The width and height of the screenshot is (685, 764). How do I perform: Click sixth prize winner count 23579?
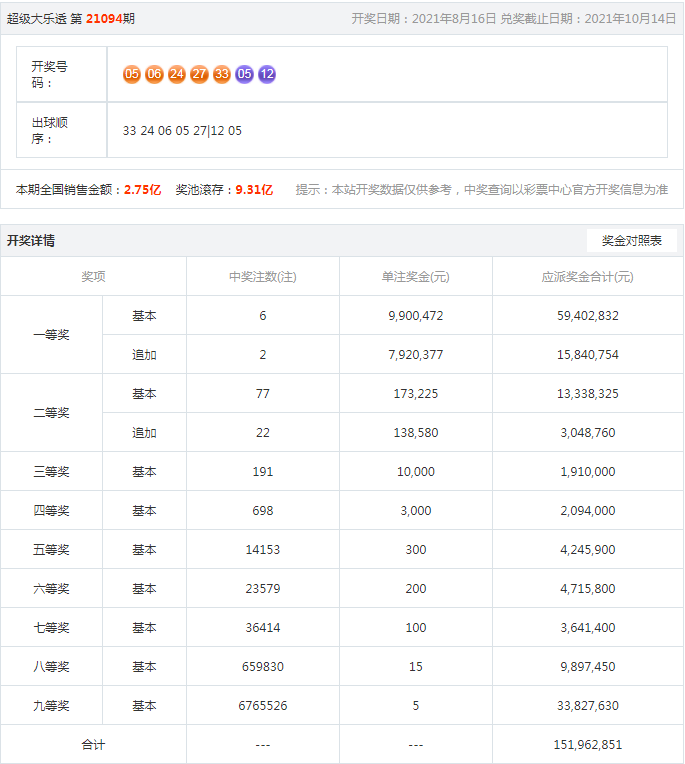coord(263,589)
